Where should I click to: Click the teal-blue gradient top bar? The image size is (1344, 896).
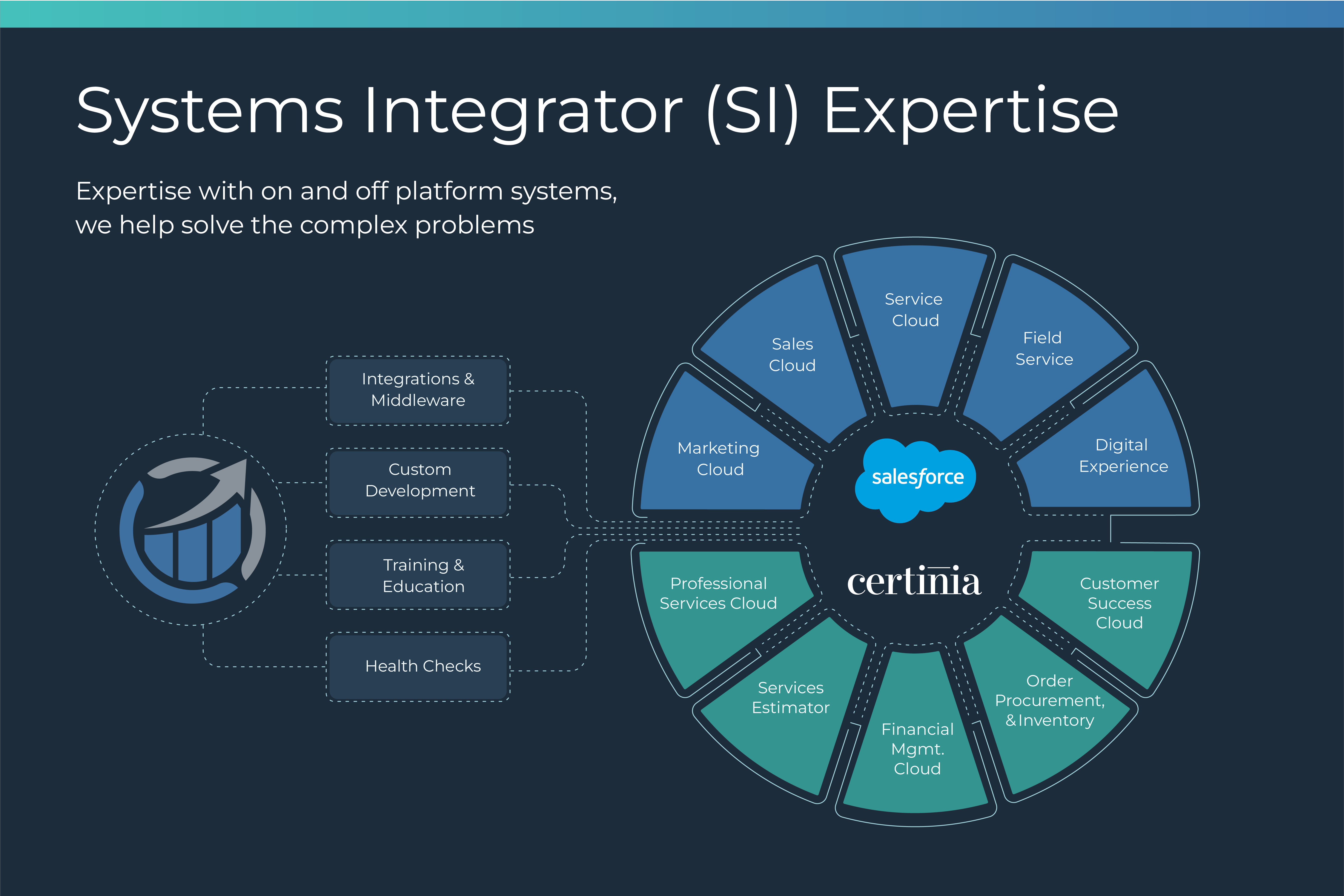pos(672,13)
